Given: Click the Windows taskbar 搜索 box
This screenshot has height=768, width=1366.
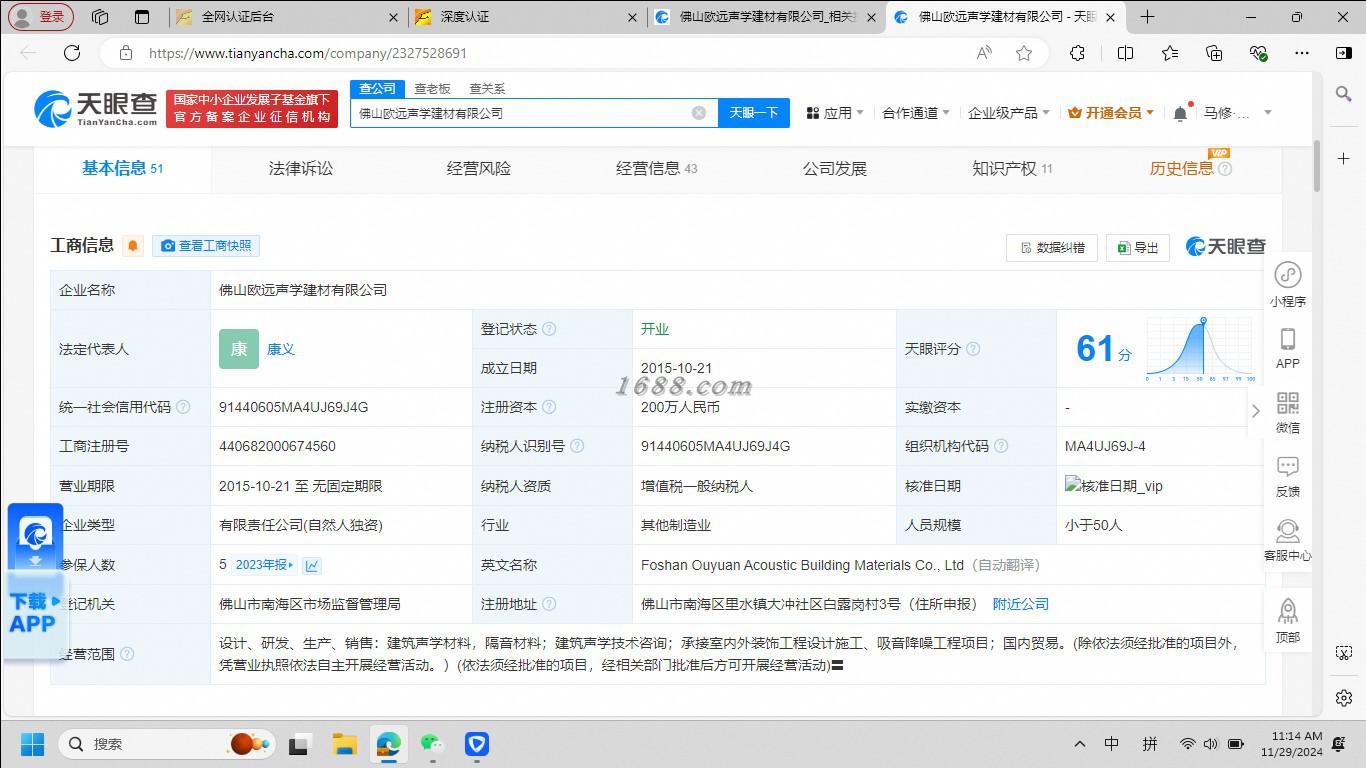Looking at the screenshot, I should coord(167,744).
